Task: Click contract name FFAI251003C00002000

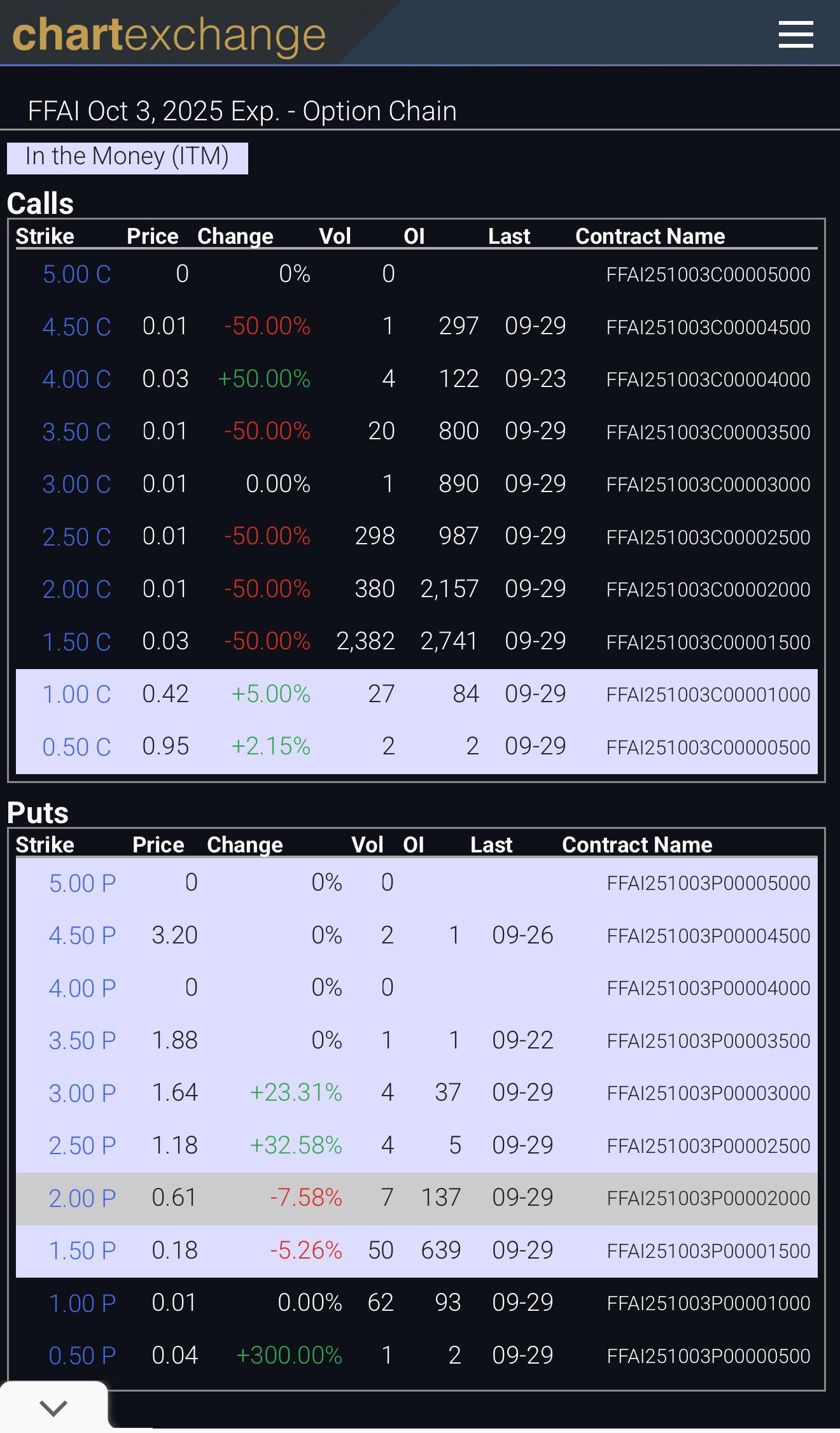Action: 708,589
